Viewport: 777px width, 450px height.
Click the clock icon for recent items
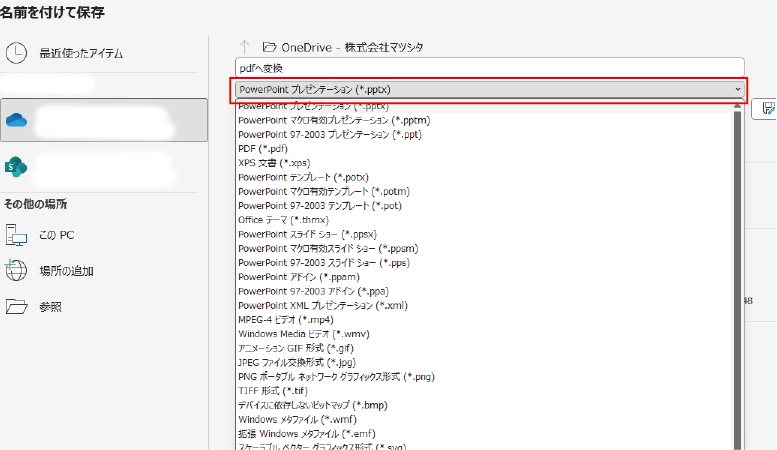(x=16, y=53)
